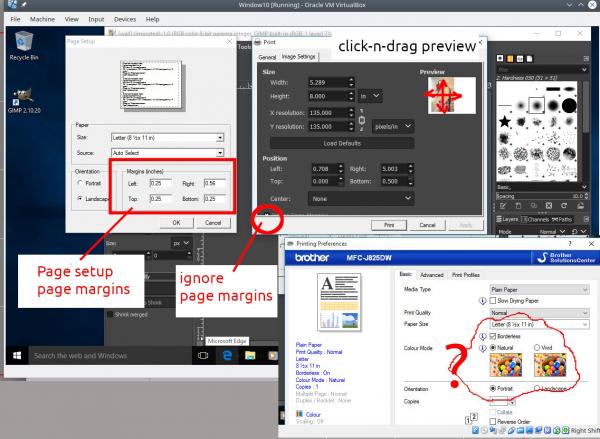Select Landscape orientation in Page Setup
This screenshot has height=439, width=600.
pyautogui.click(x=80, y=199)
